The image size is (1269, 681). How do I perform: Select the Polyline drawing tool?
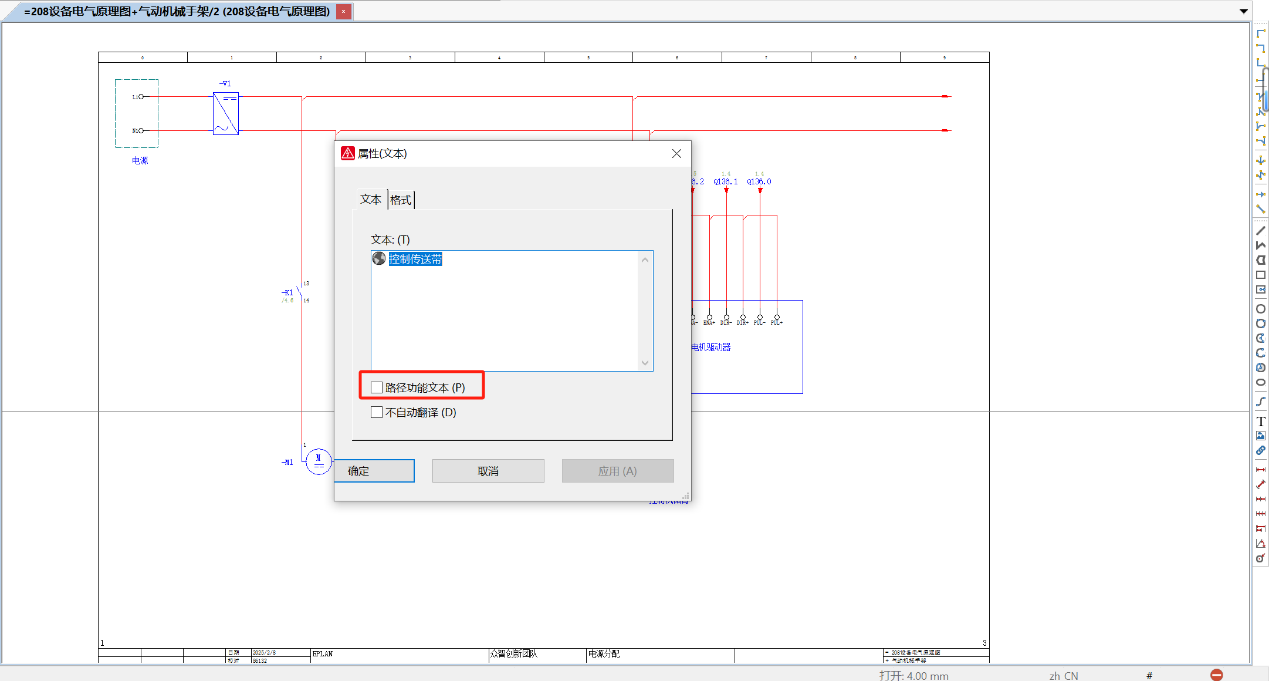(x=1260, y=245)
